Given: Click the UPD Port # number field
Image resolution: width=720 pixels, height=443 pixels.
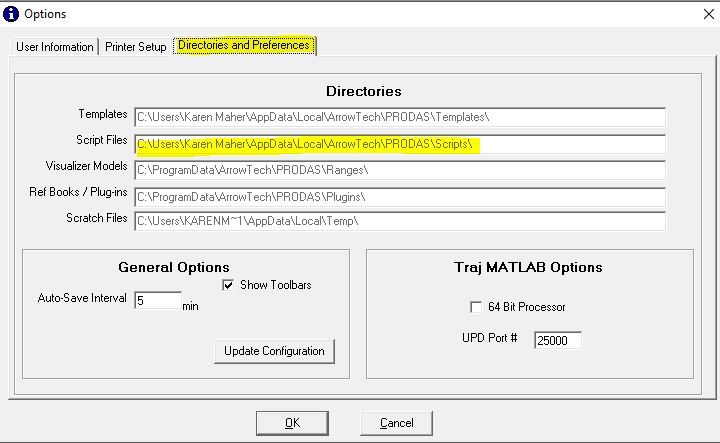Looking at the screenshot, I should click(557, 340).
